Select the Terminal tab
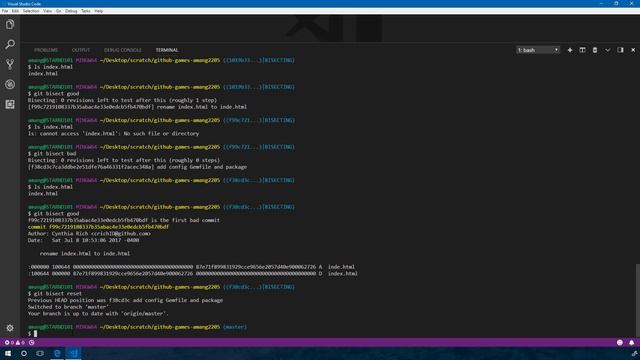 click(x=167, y=50)
